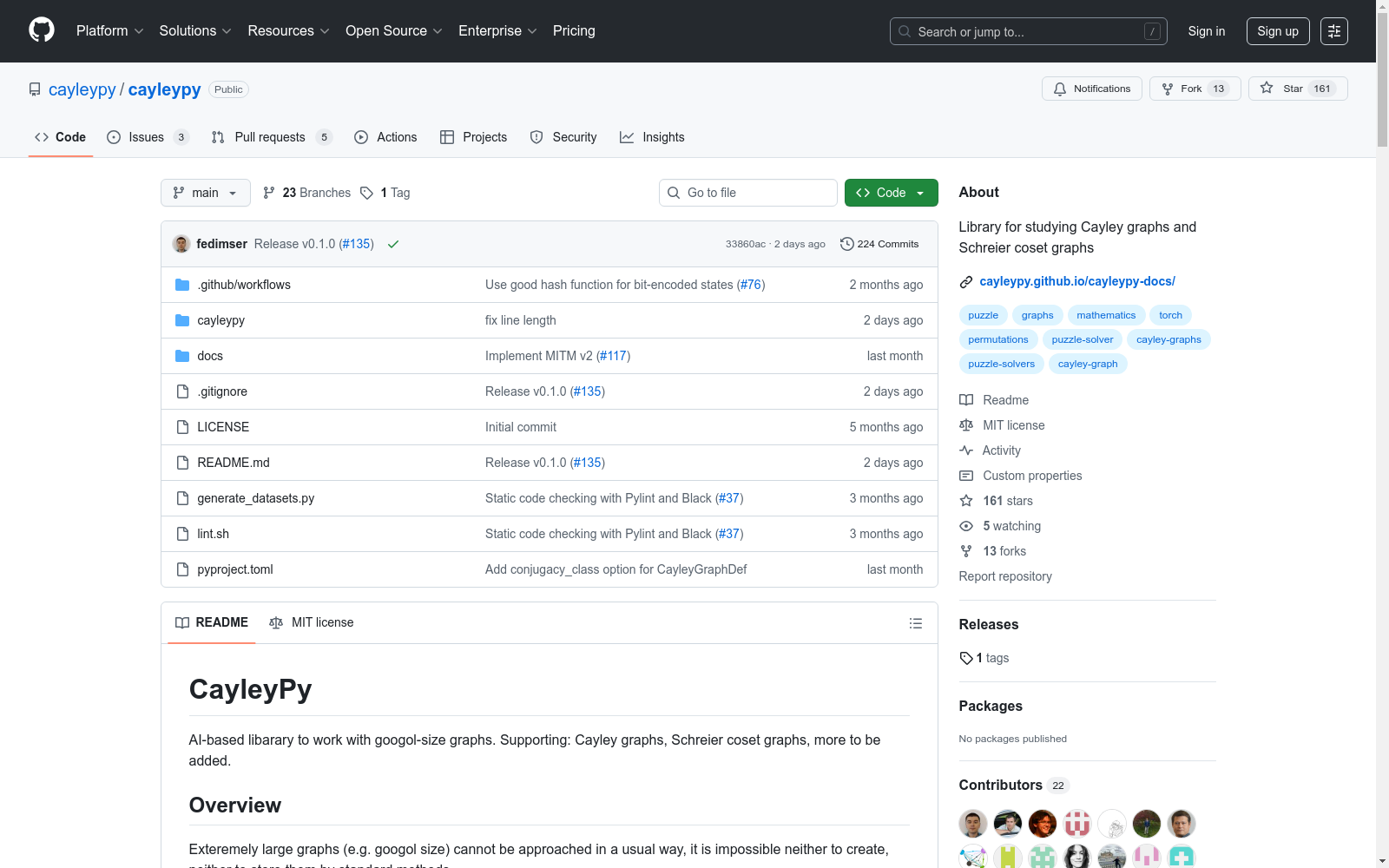Click the tag icon under Releases

tap(966, 658)
